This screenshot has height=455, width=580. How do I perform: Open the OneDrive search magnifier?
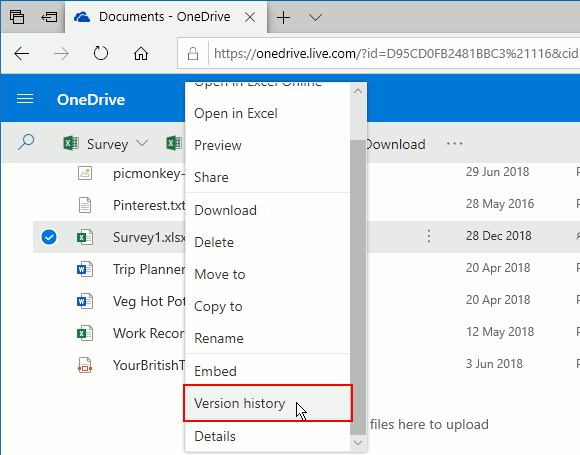[x=26, y=142]
